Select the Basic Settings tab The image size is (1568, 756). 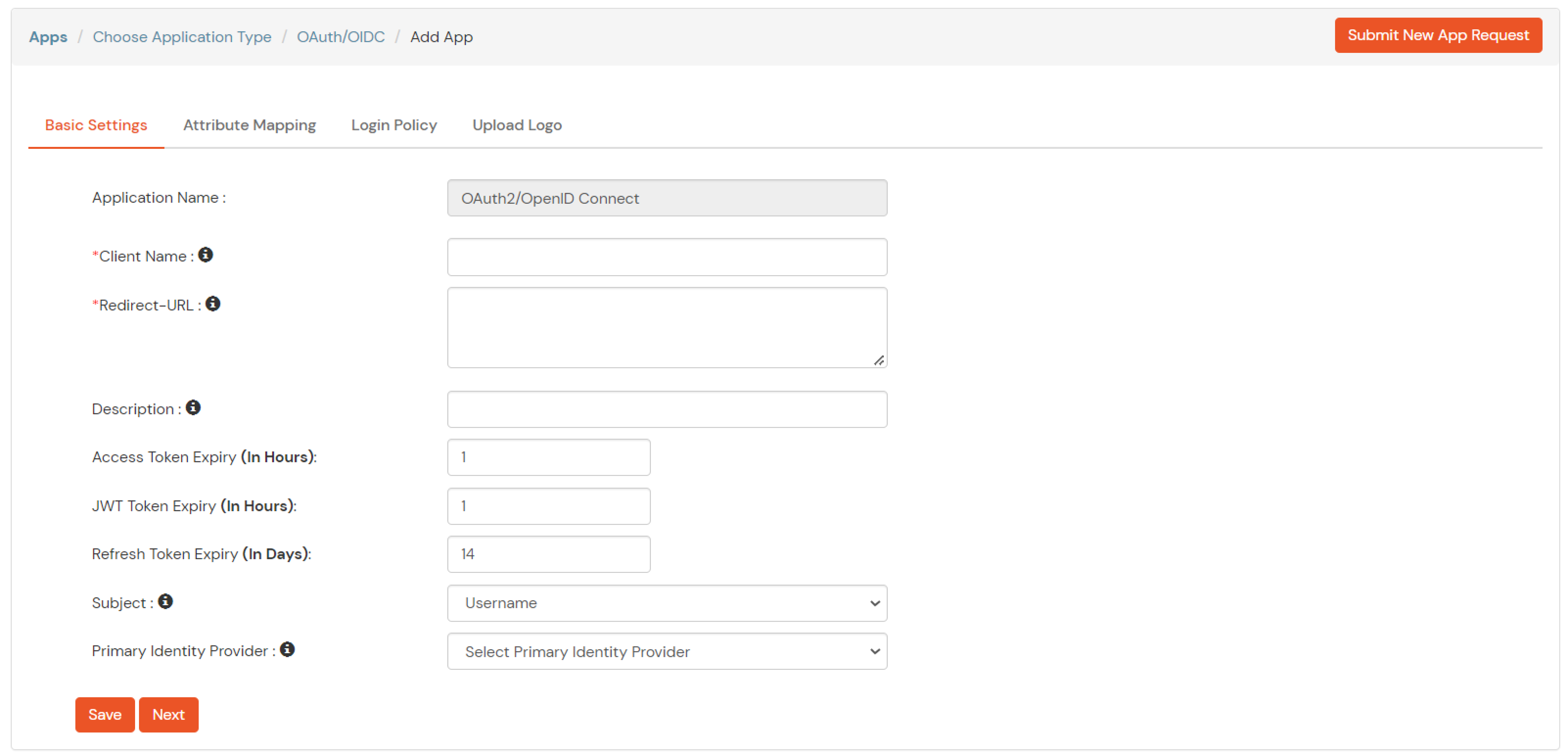click(96, 125)
